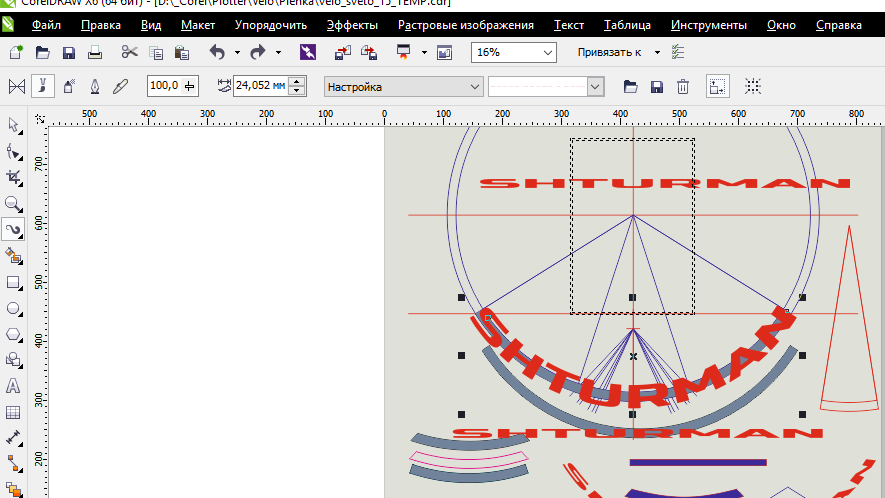Select the Table tool
The height and width of the screenshot is (498, 885).
pyautogui.click(x=13, y=413)
